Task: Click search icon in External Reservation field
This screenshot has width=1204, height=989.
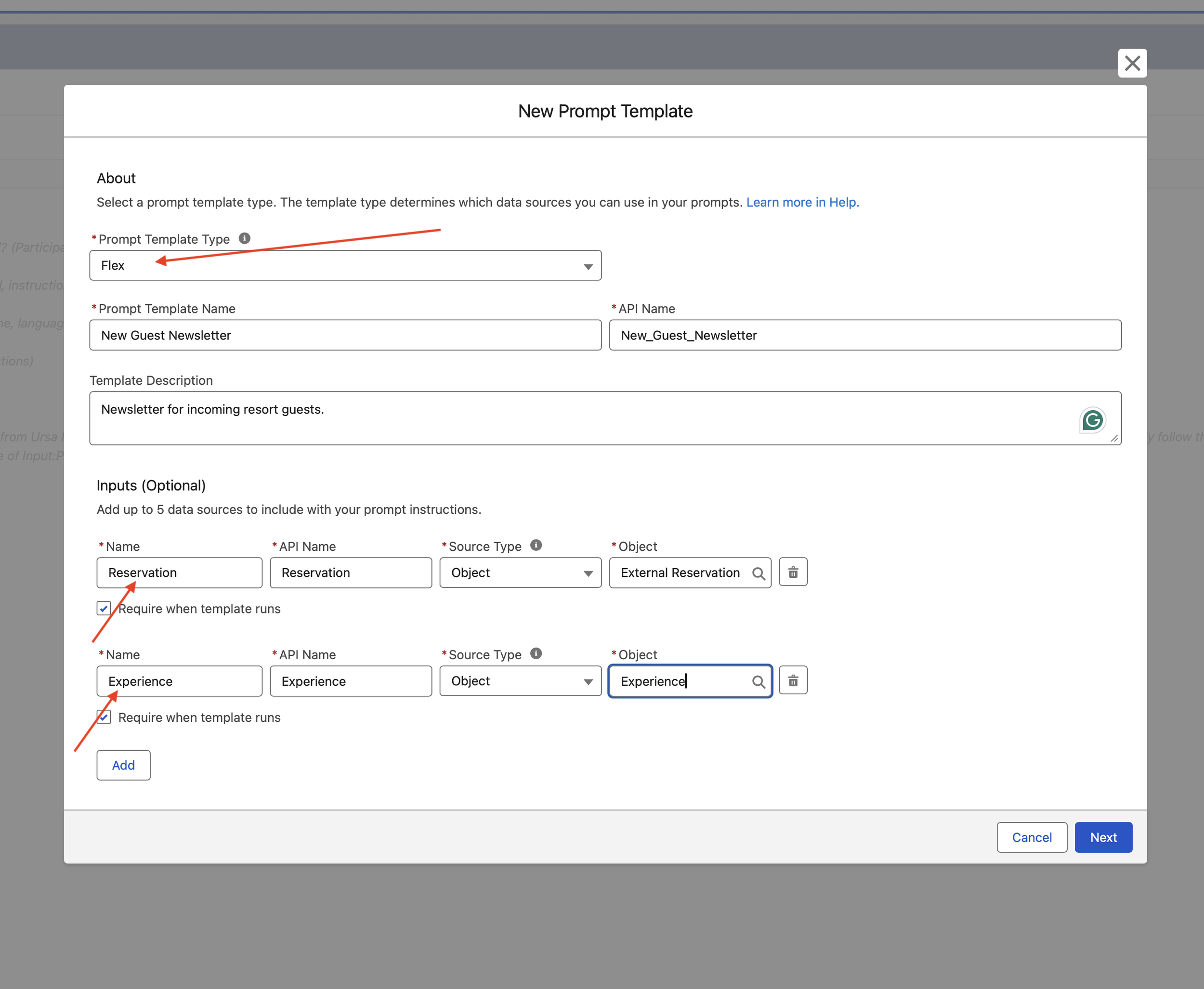Action: (758, 573)
